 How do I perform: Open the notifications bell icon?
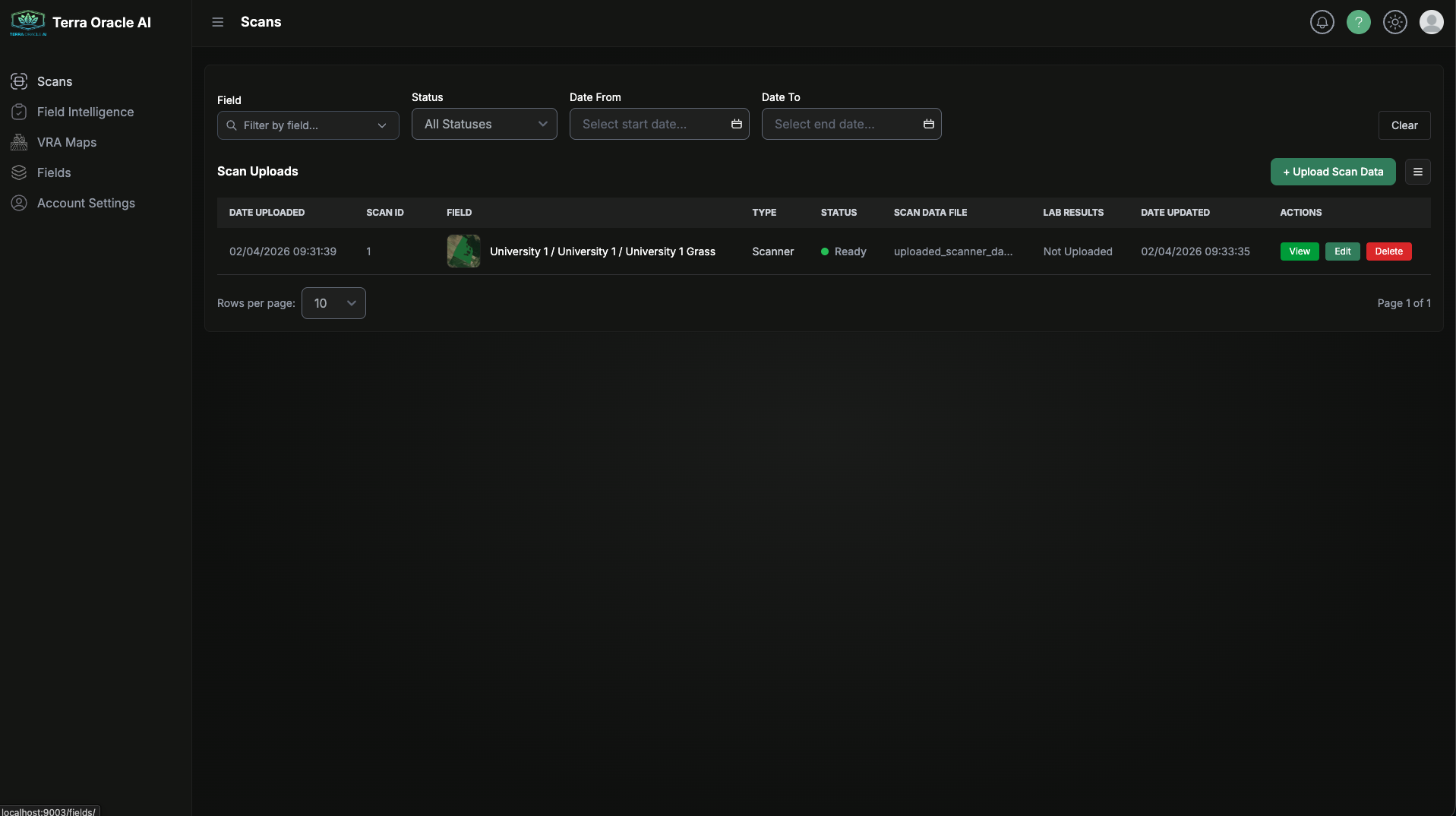click(x=1322, y=22)
